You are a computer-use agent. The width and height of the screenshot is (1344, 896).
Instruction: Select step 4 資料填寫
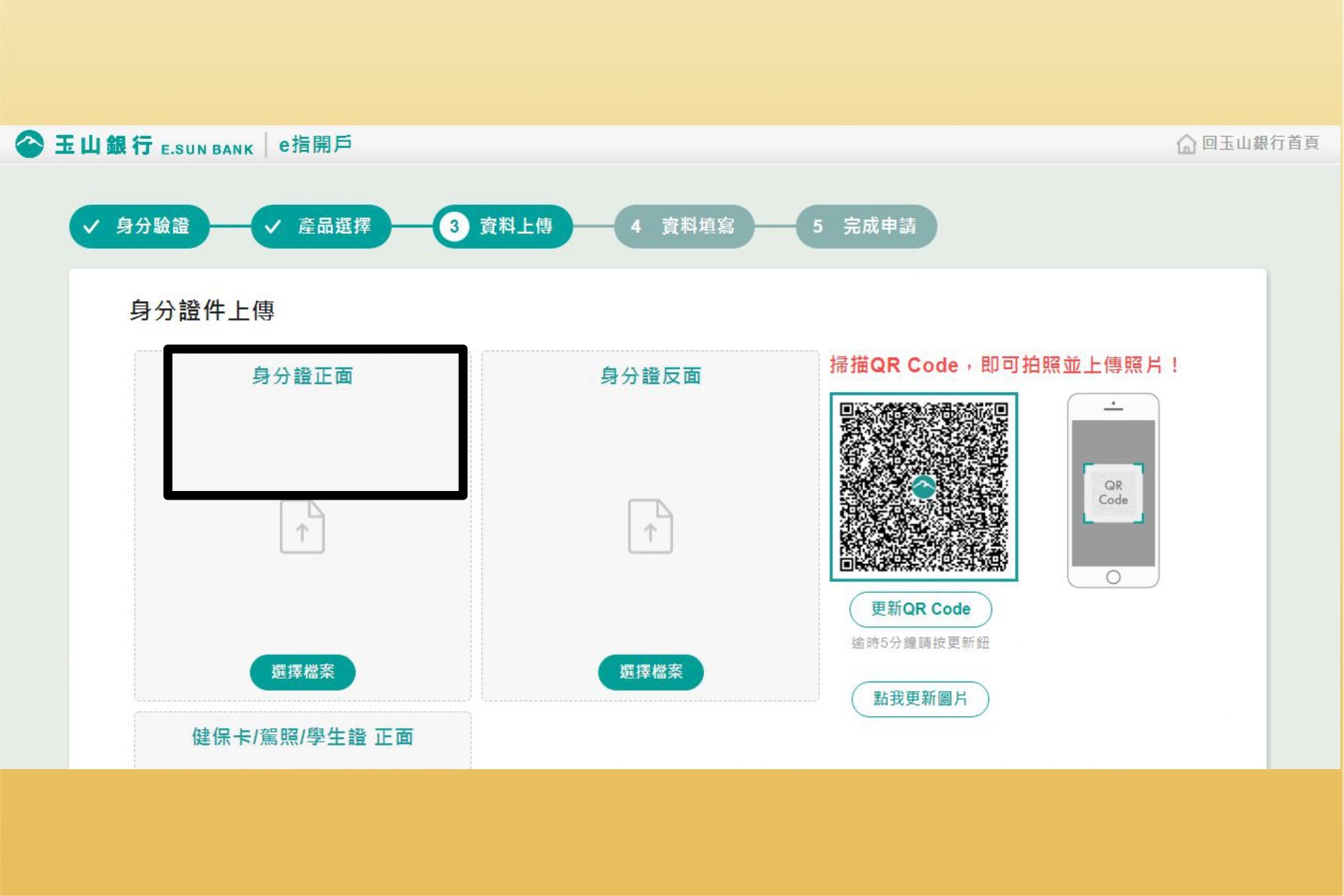[685, 227]
